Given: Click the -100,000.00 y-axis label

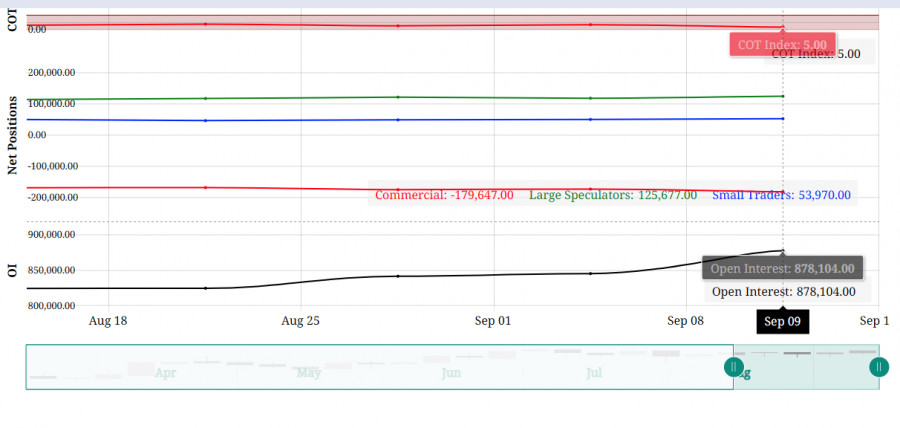Looking at the screenshot, I should click(x=52, y=166).
